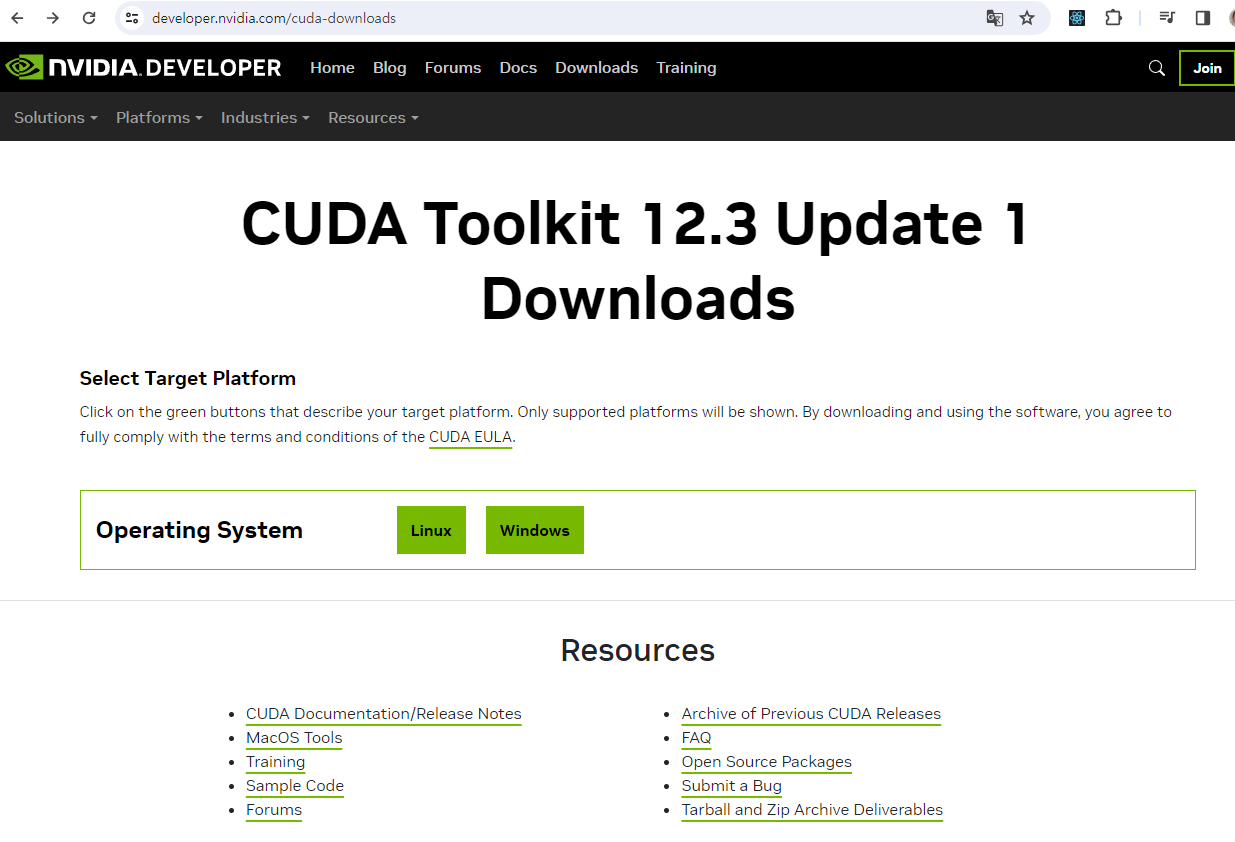View site information icon in address bar
This screenshot has width=1235, height=842.
132,18
